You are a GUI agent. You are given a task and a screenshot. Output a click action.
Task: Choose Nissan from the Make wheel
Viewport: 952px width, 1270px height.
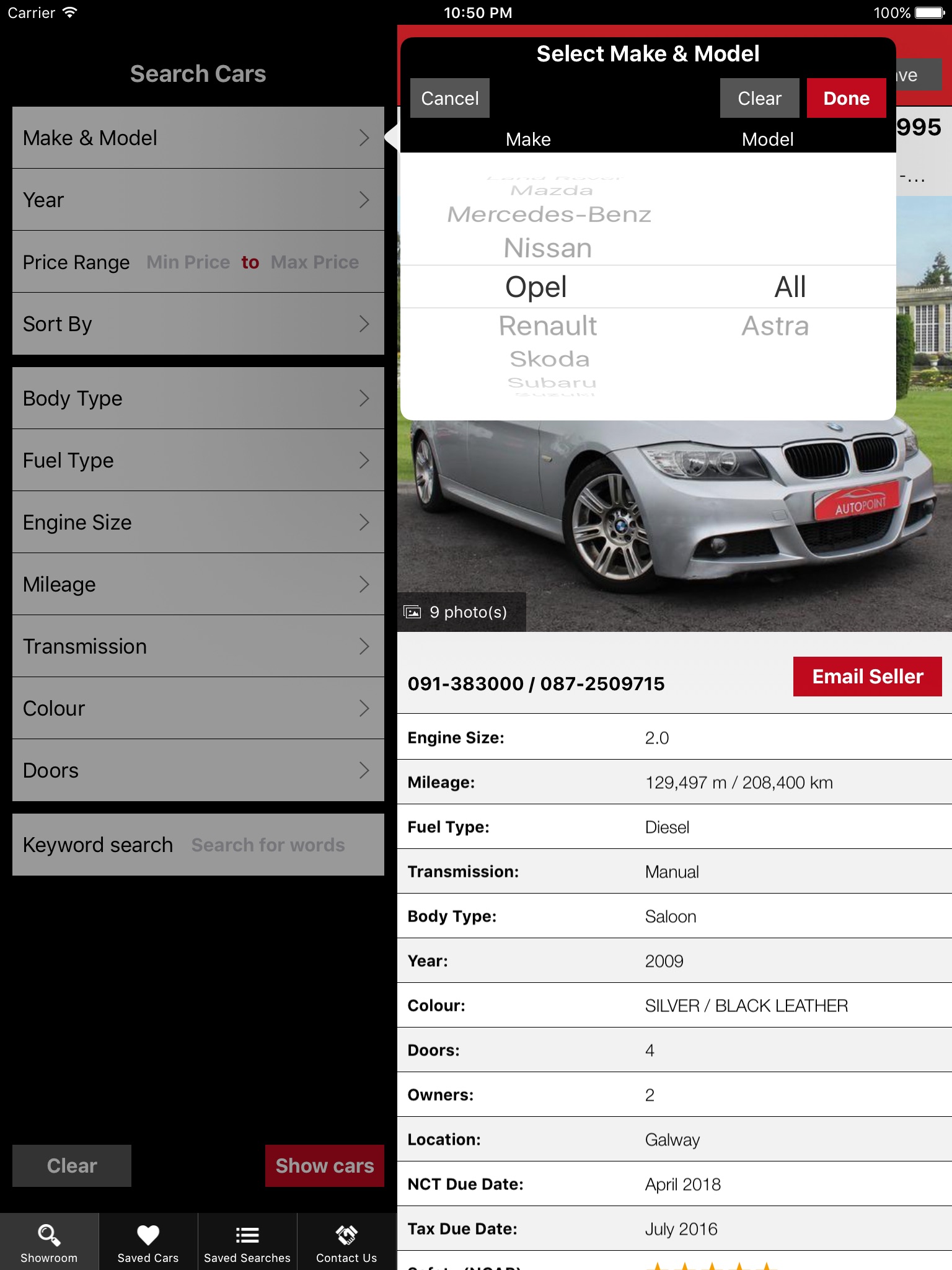[x=548, y=248]
